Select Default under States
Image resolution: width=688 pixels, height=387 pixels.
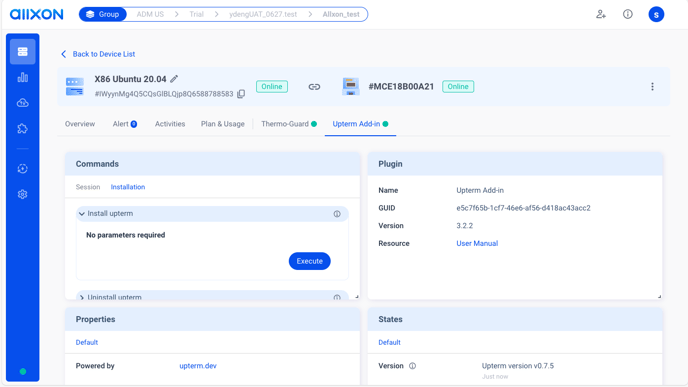point(389,342)
